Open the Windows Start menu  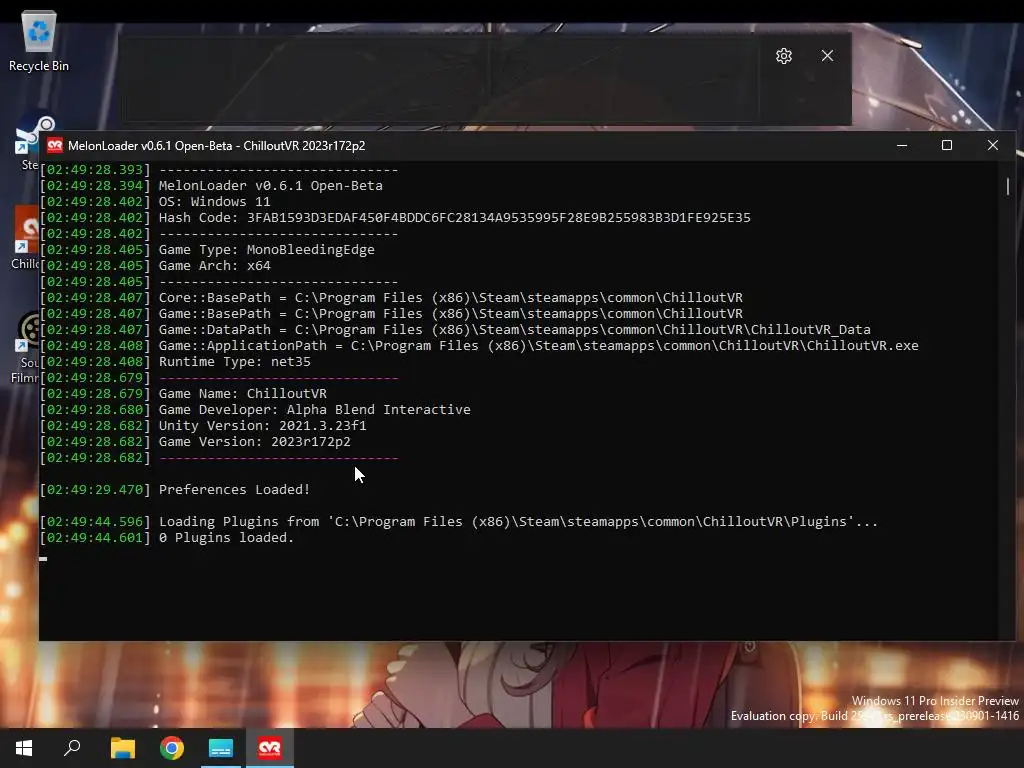(x=24, y=748)
